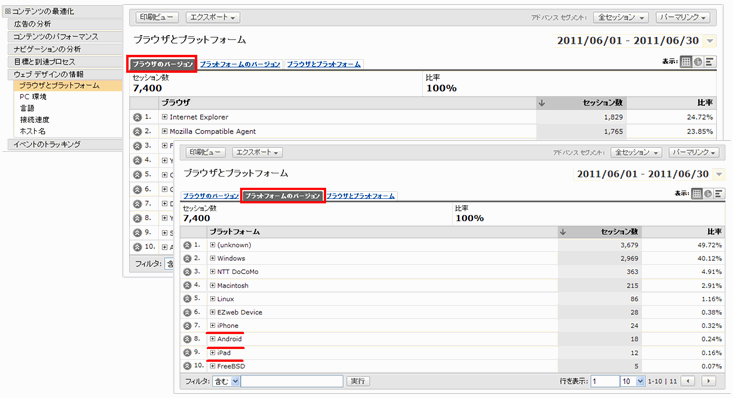
Task: Open 全セッション segment dropdown in back report
Action: tap(621, 17)
